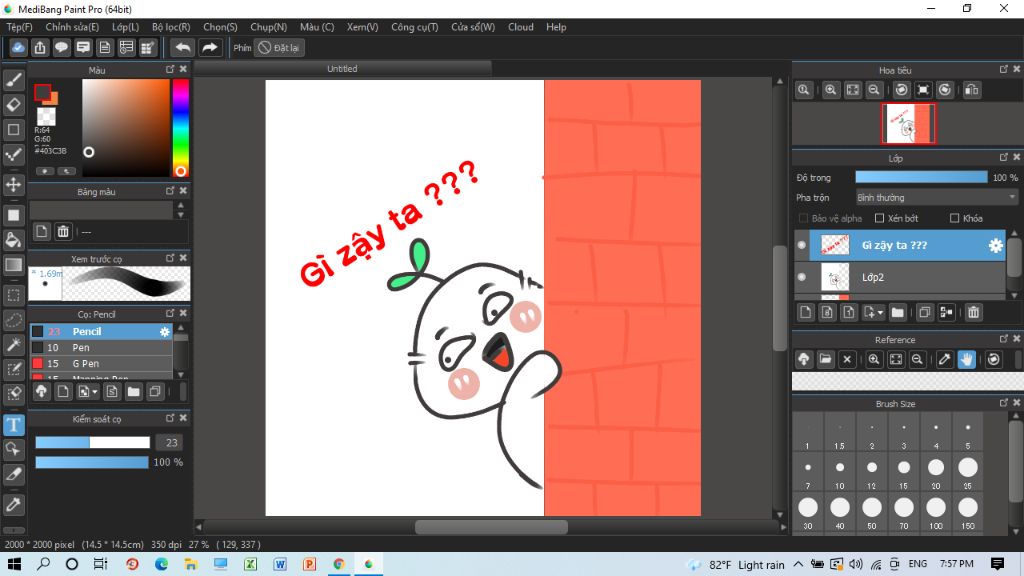Image resolution: width=1024 pixels, height=576 pixels.
Task: Click the cloud save icon in toolbar
Action: (x=18, y=48)
